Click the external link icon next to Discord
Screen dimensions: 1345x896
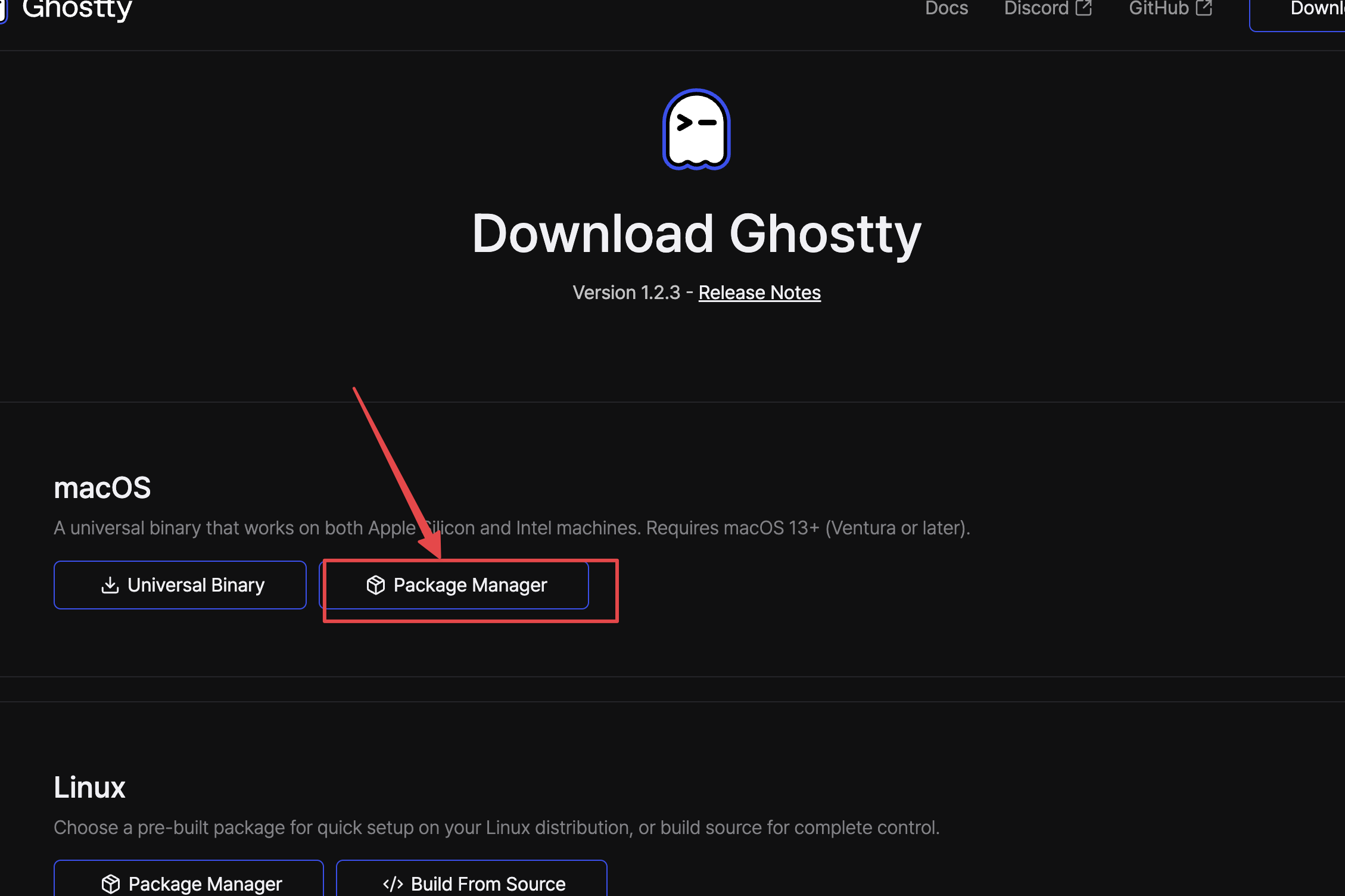pos(1084,8)
